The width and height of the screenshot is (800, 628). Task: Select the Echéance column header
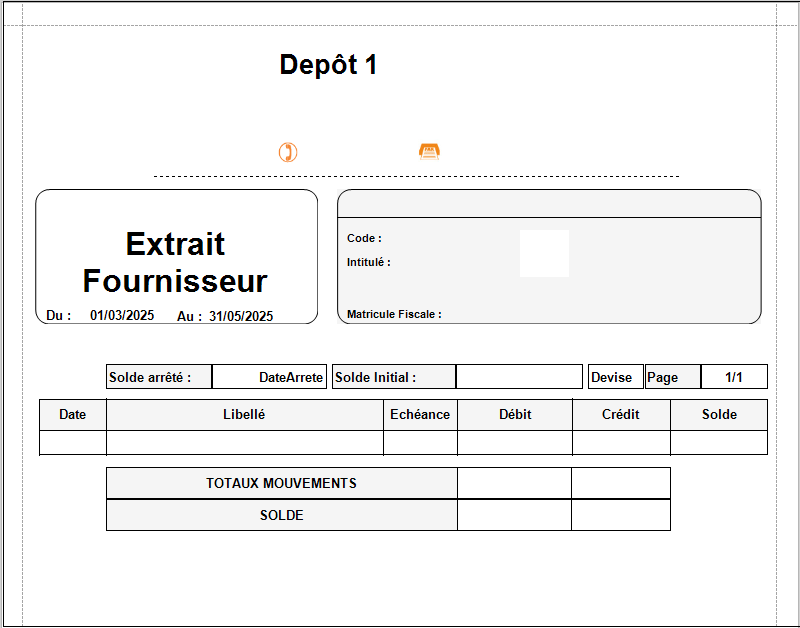click(420, 414)
